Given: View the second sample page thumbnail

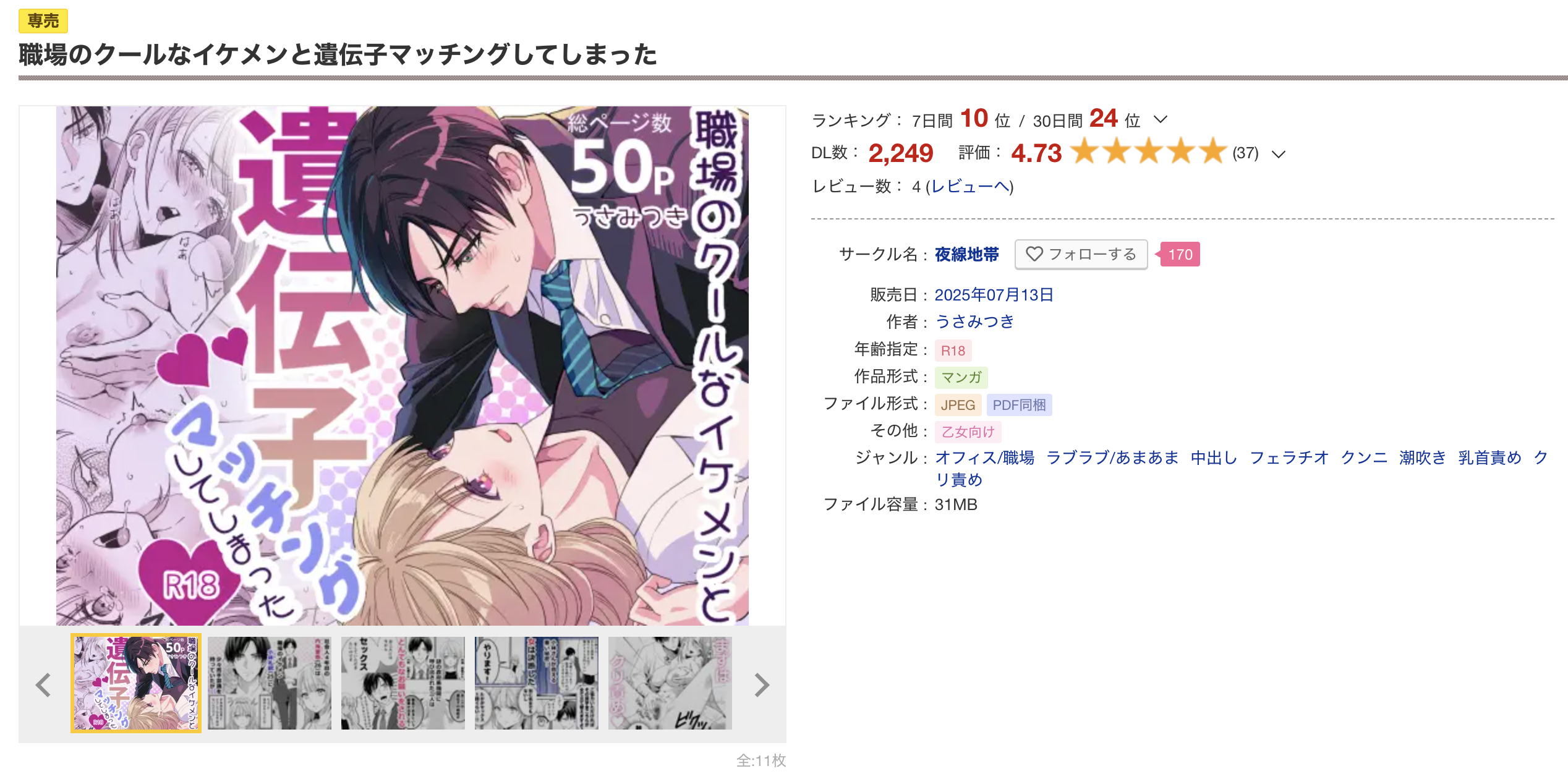Looking at the screenshot, I should pyautogui.click(x=270, y=683).
